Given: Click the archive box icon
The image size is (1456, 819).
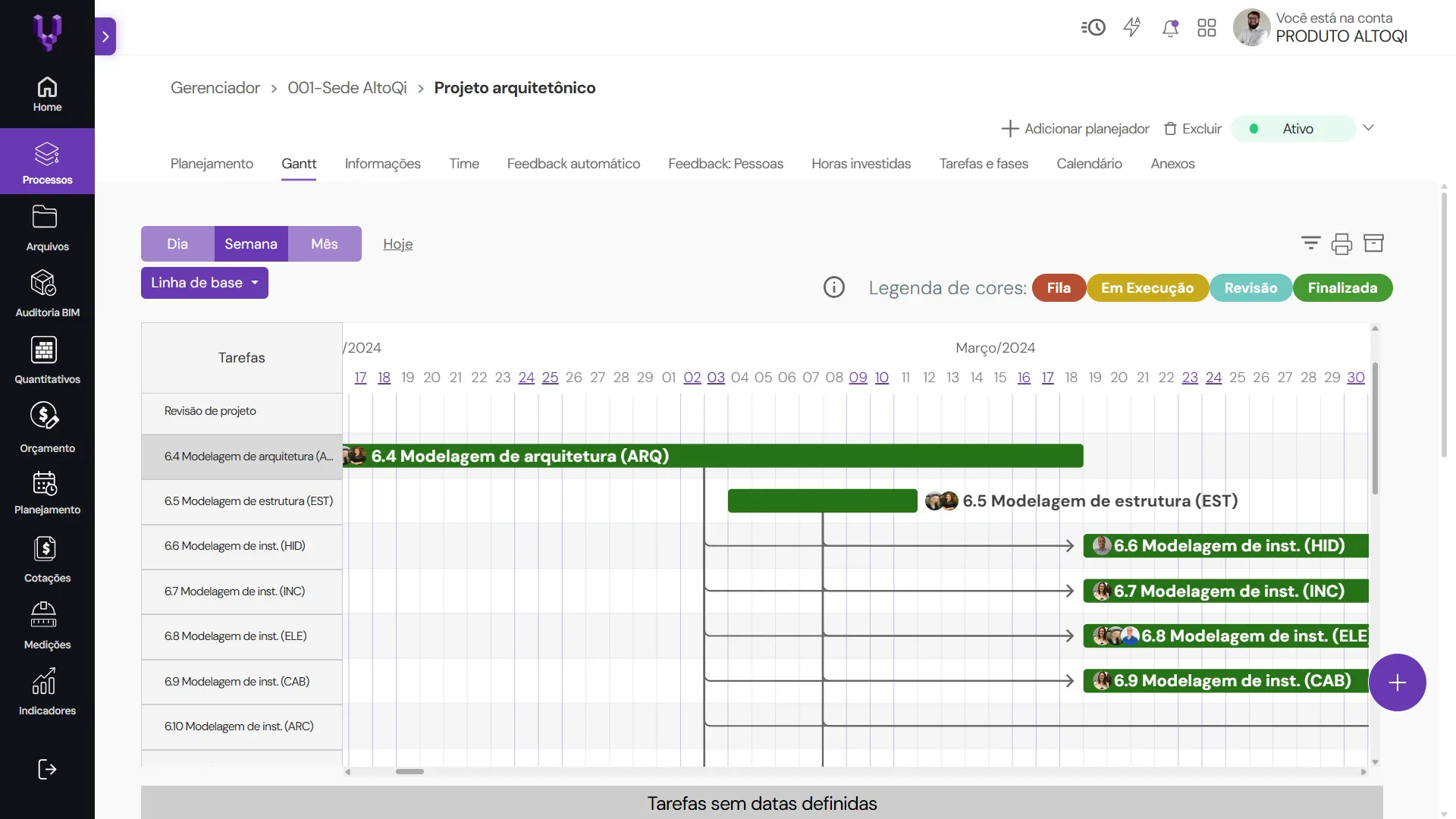Looking at the screenshot, I should point(1373,243).
